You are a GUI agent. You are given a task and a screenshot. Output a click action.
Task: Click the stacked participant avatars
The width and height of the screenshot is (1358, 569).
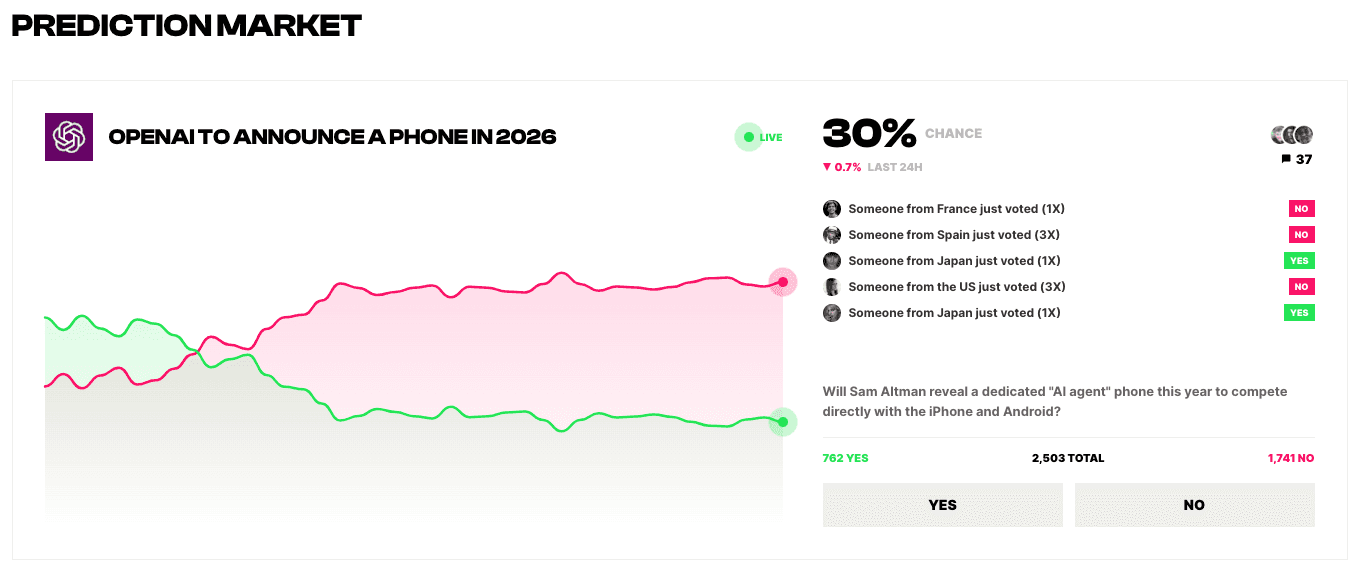pyautogui.click(x=1292, y=135)
